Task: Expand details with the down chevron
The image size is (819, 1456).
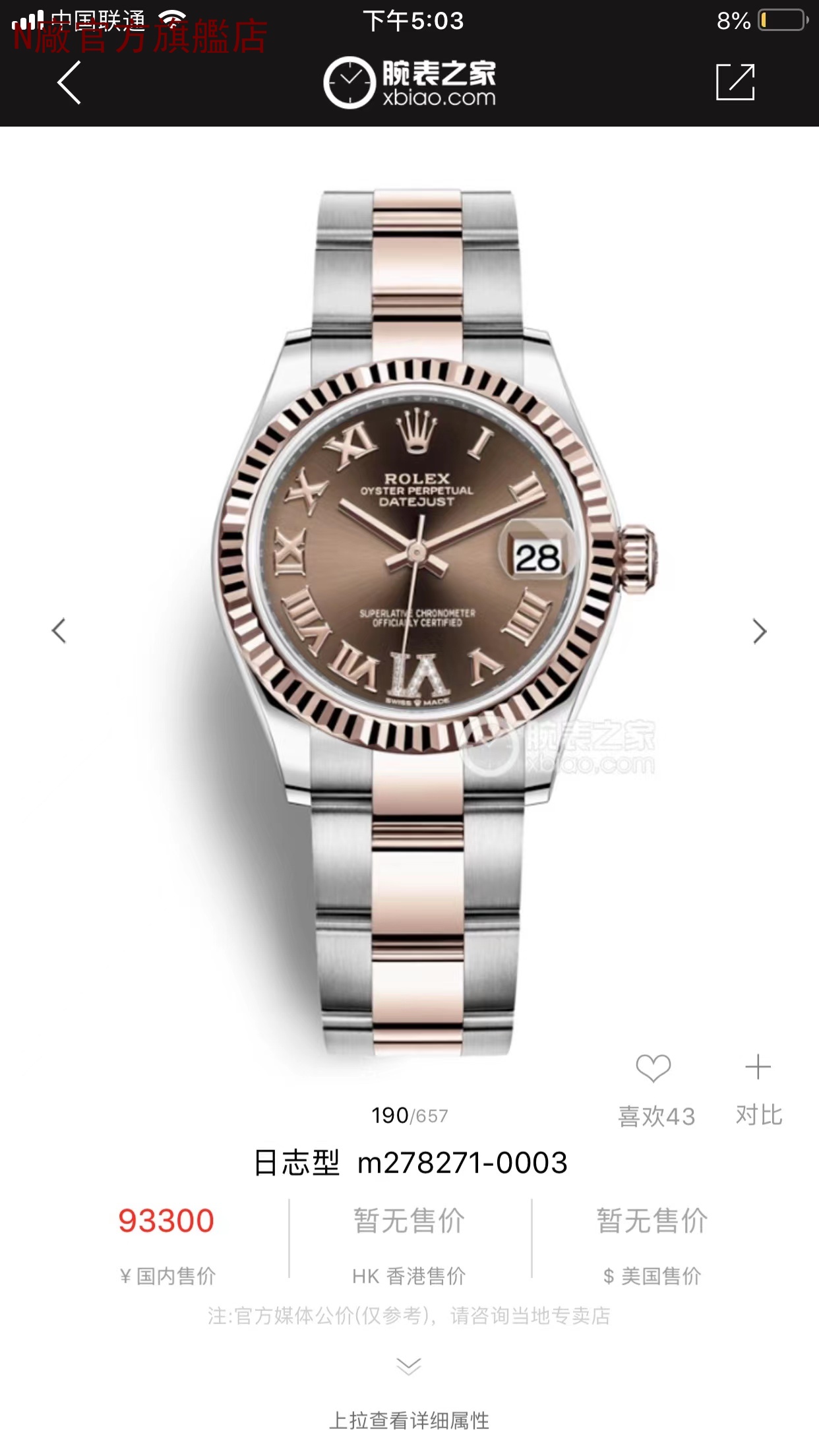Action: pyautogui.click(x=409, y=1366)
